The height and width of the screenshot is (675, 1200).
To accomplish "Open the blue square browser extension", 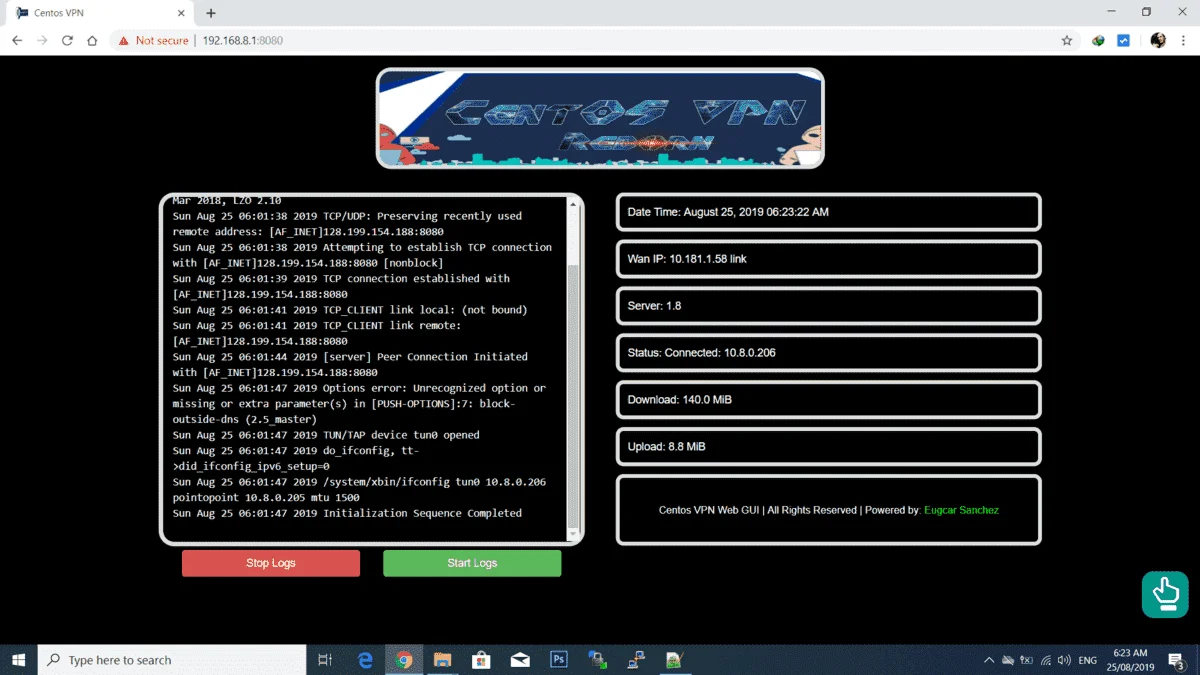I will tap(1123, 41).
